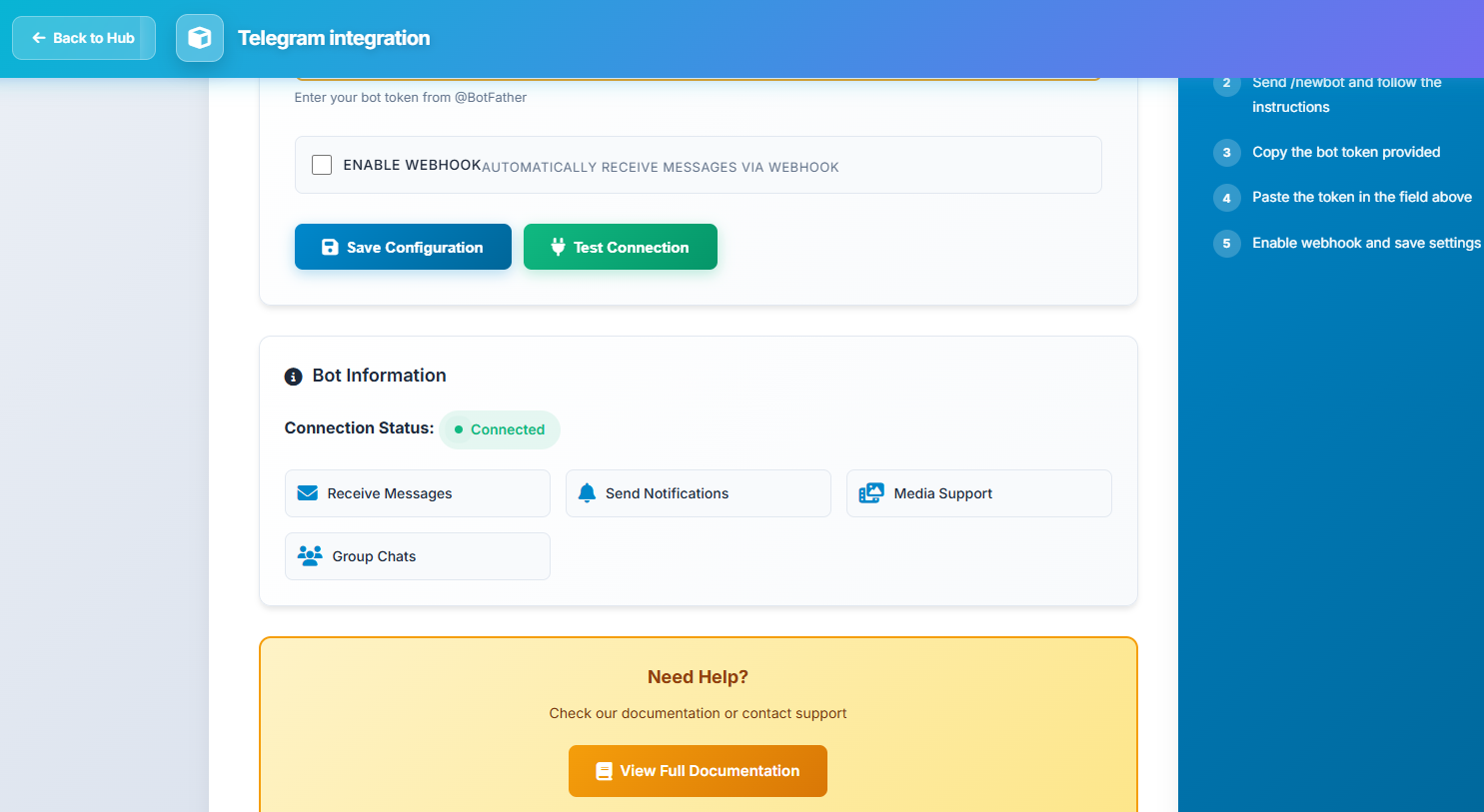Click the step 3 number badge
This screenshot has height=812, width=1484.
(x=1226, y=153)
